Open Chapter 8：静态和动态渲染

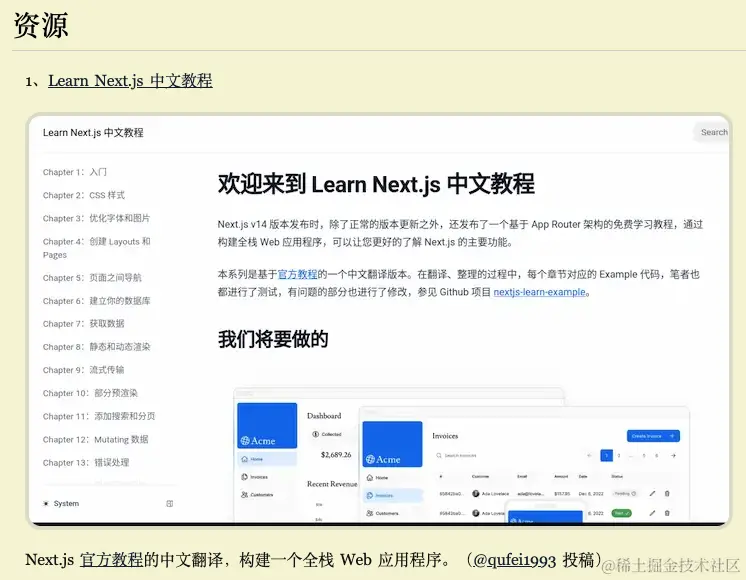click(96, 347)
